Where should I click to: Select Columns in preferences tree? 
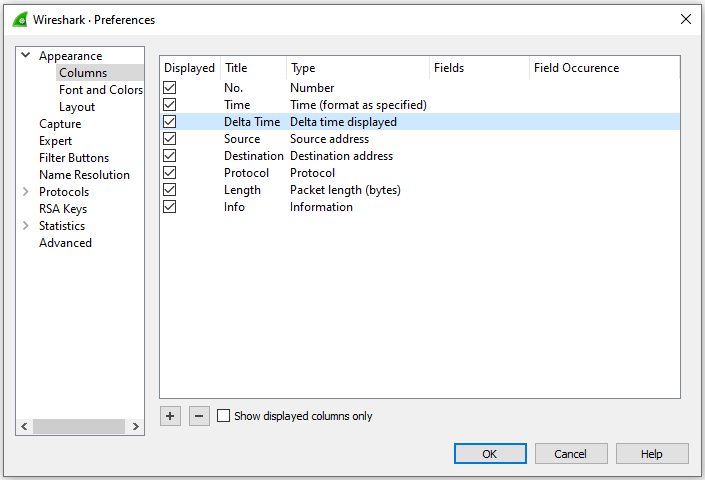(83, 73)
